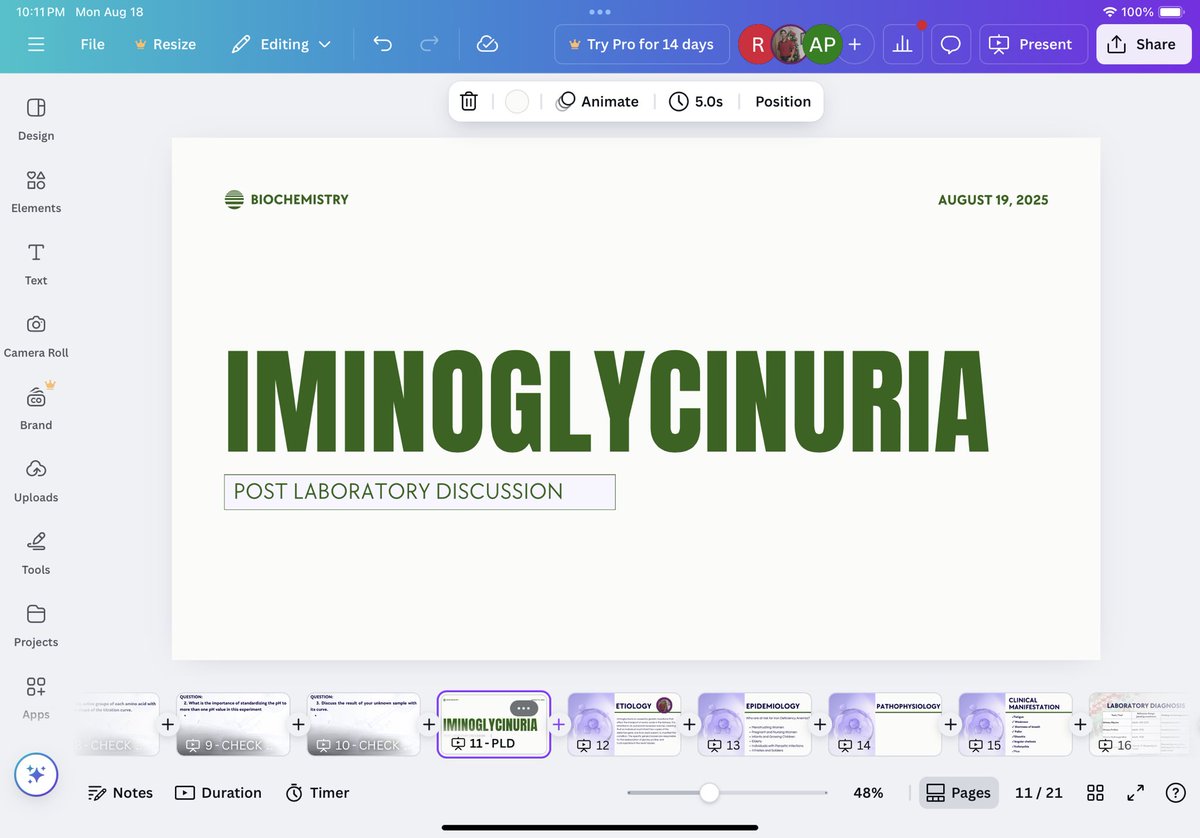The height and width of the screenshot is (838, 1200).
Task: Launch the Magic sparkle assistant button
Action: click(x=36, y=774)
